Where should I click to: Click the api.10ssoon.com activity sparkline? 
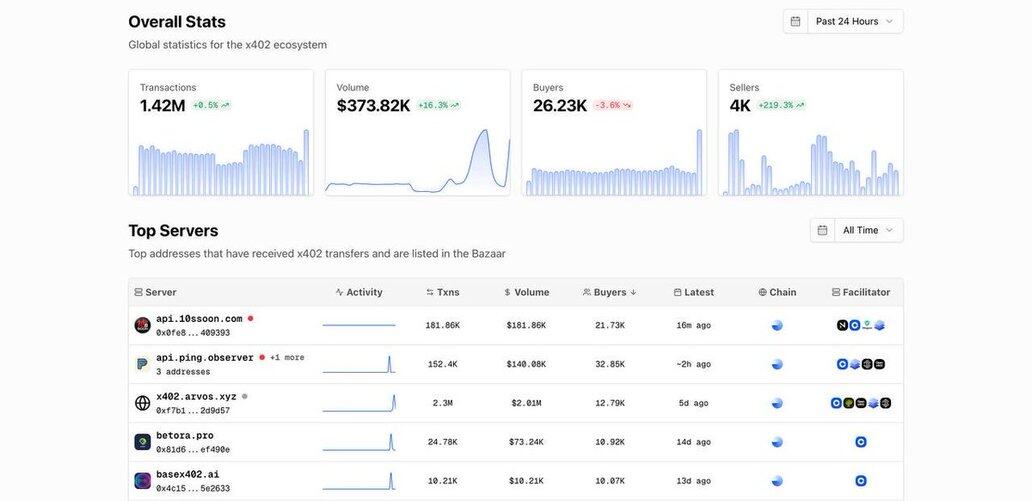point(359,325)
